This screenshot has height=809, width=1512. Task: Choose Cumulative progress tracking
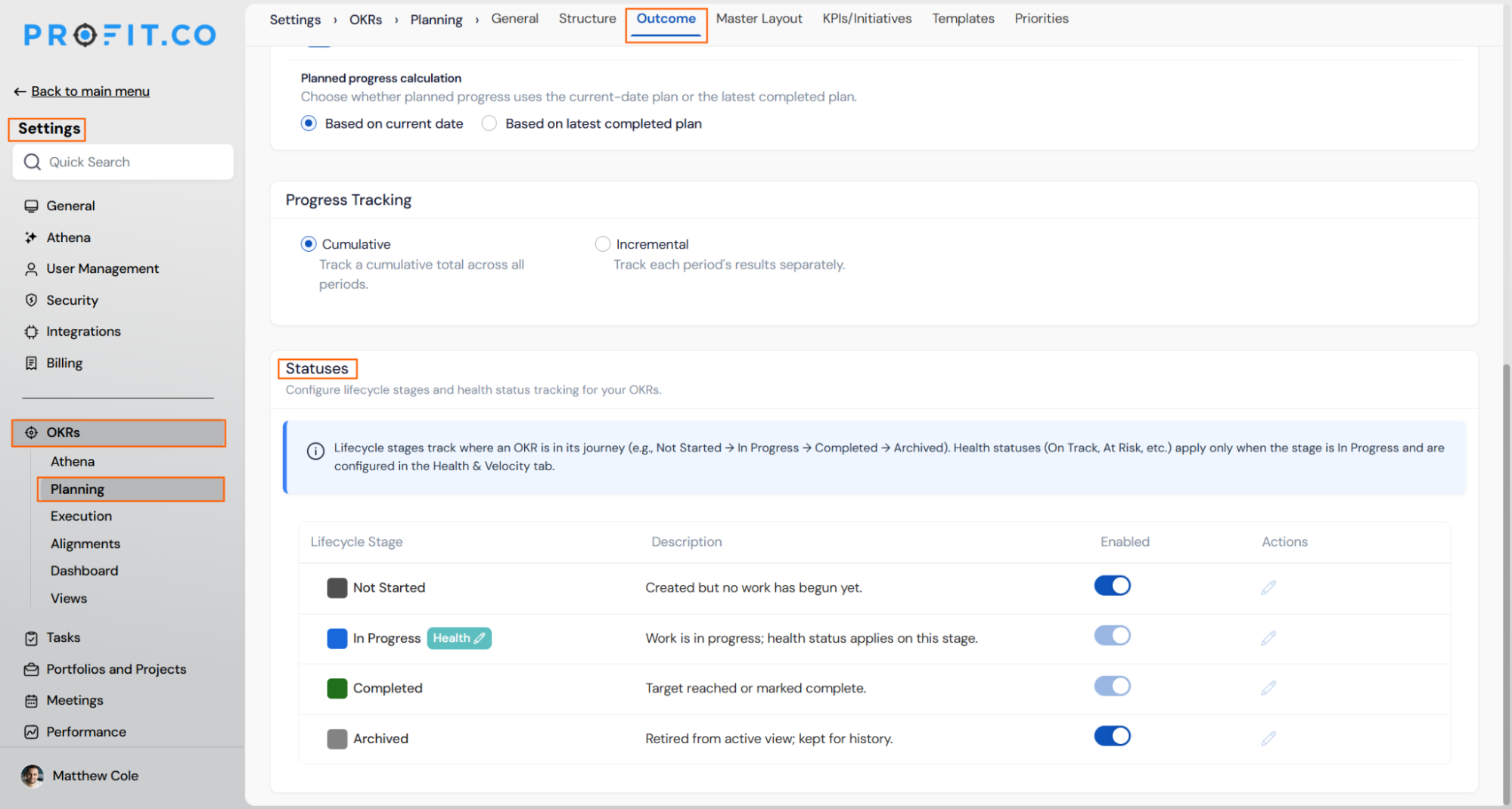(x=309, y=244)
